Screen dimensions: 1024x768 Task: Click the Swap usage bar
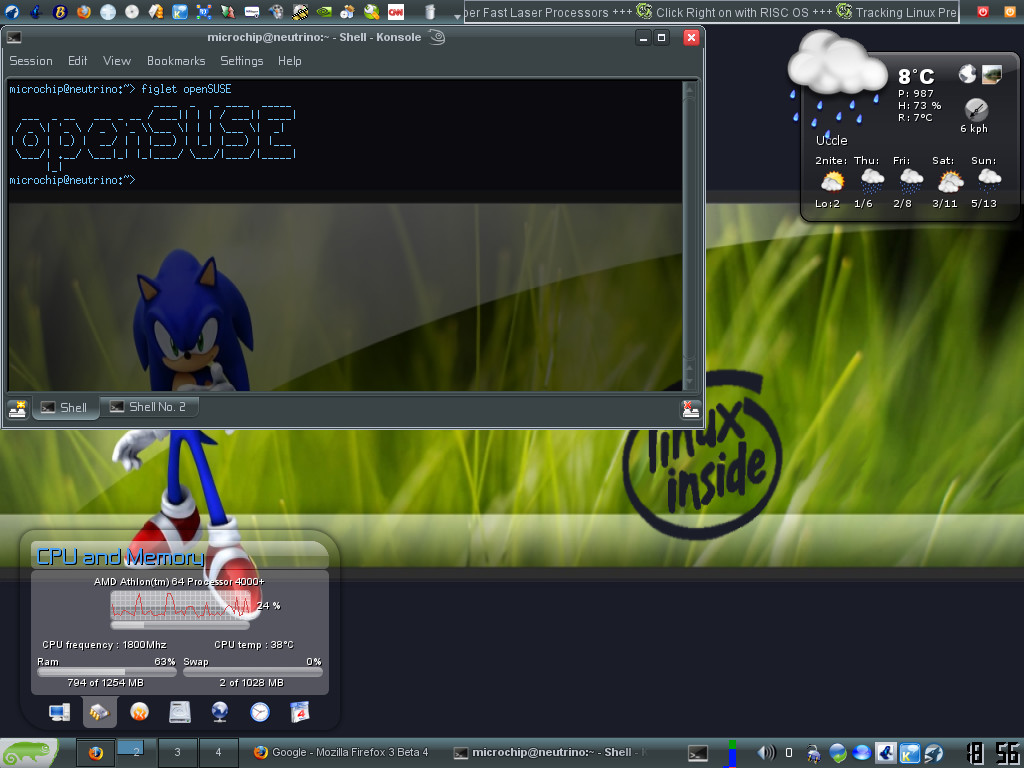tap(253, 672)
